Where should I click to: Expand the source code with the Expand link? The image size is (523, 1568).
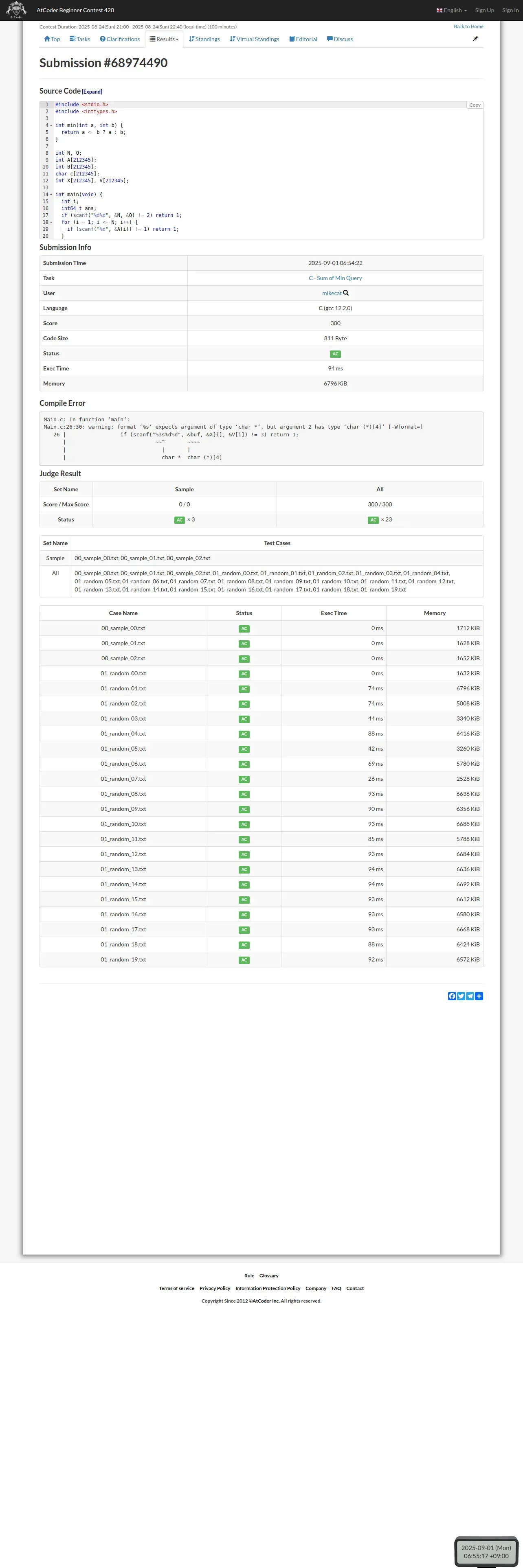point(92,92)
